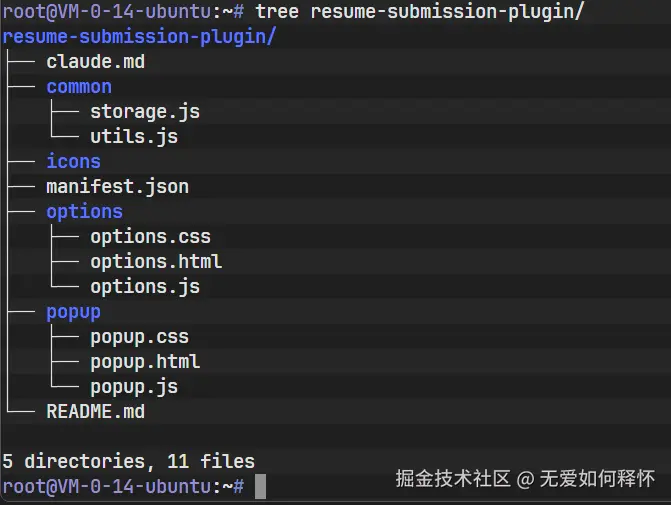Click the terminal cursor block at the last prompt
This screenshot has width=671, height=505.
(260, 487)
